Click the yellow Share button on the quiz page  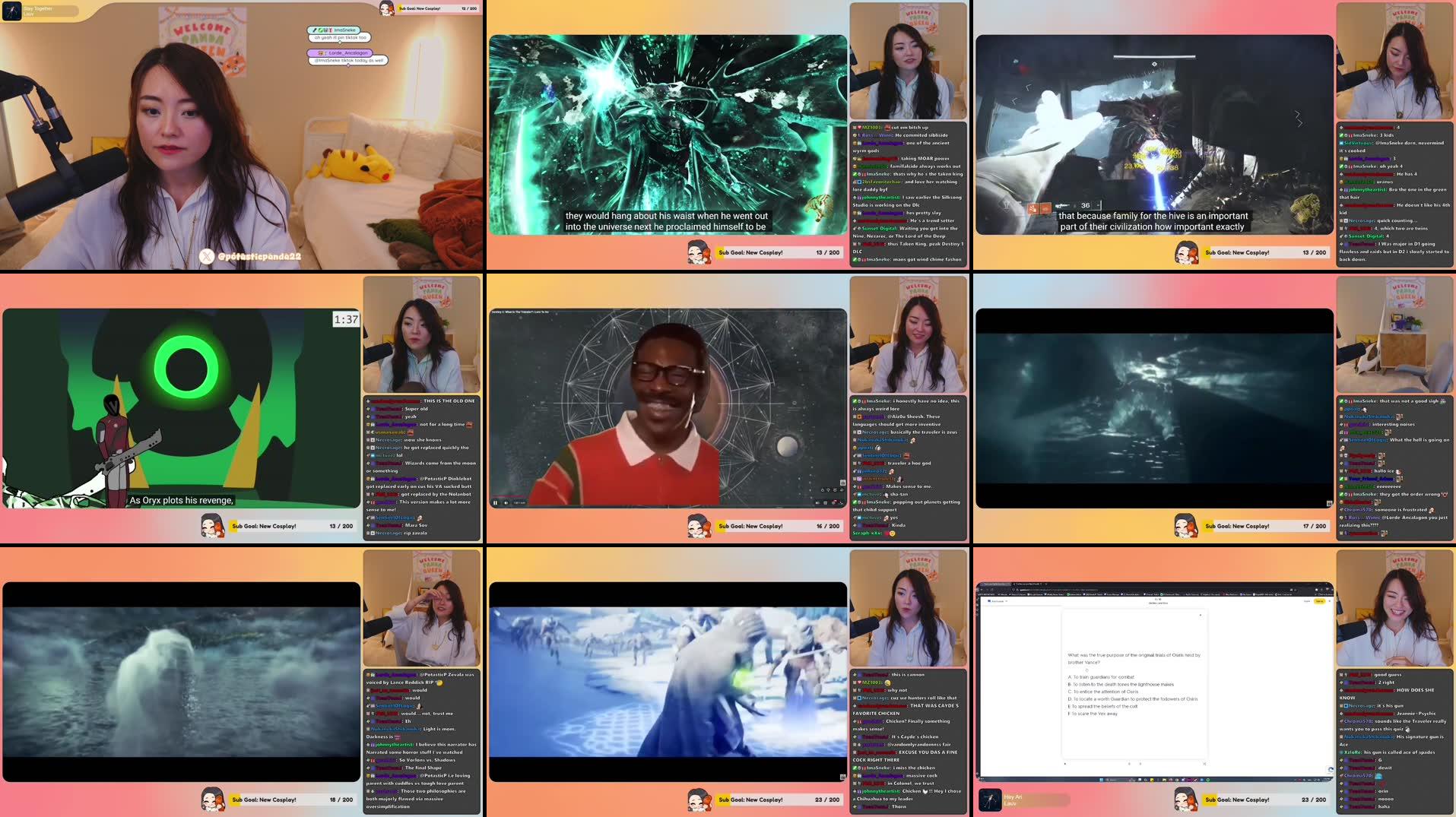point(1320,601)
